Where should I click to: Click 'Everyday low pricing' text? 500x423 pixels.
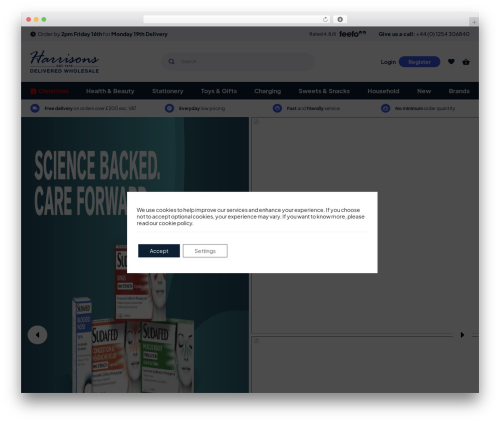[x=202, y=108]
